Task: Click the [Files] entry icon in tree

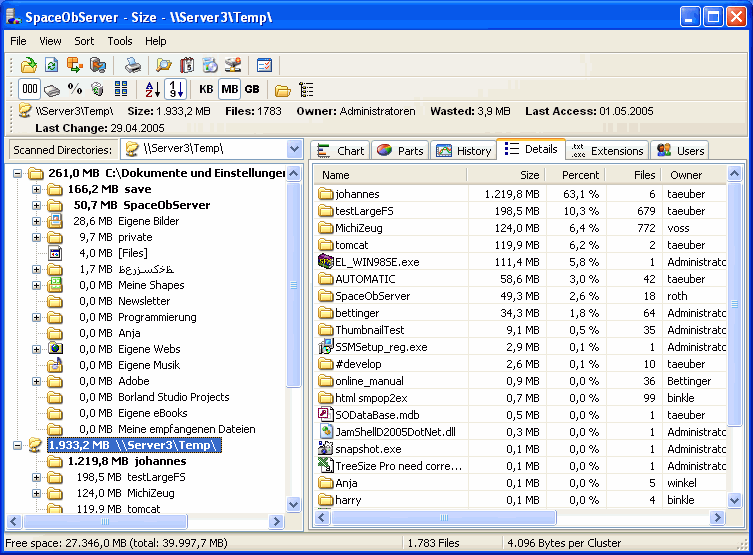Action: pyautogui.click(x=55, y=253)
